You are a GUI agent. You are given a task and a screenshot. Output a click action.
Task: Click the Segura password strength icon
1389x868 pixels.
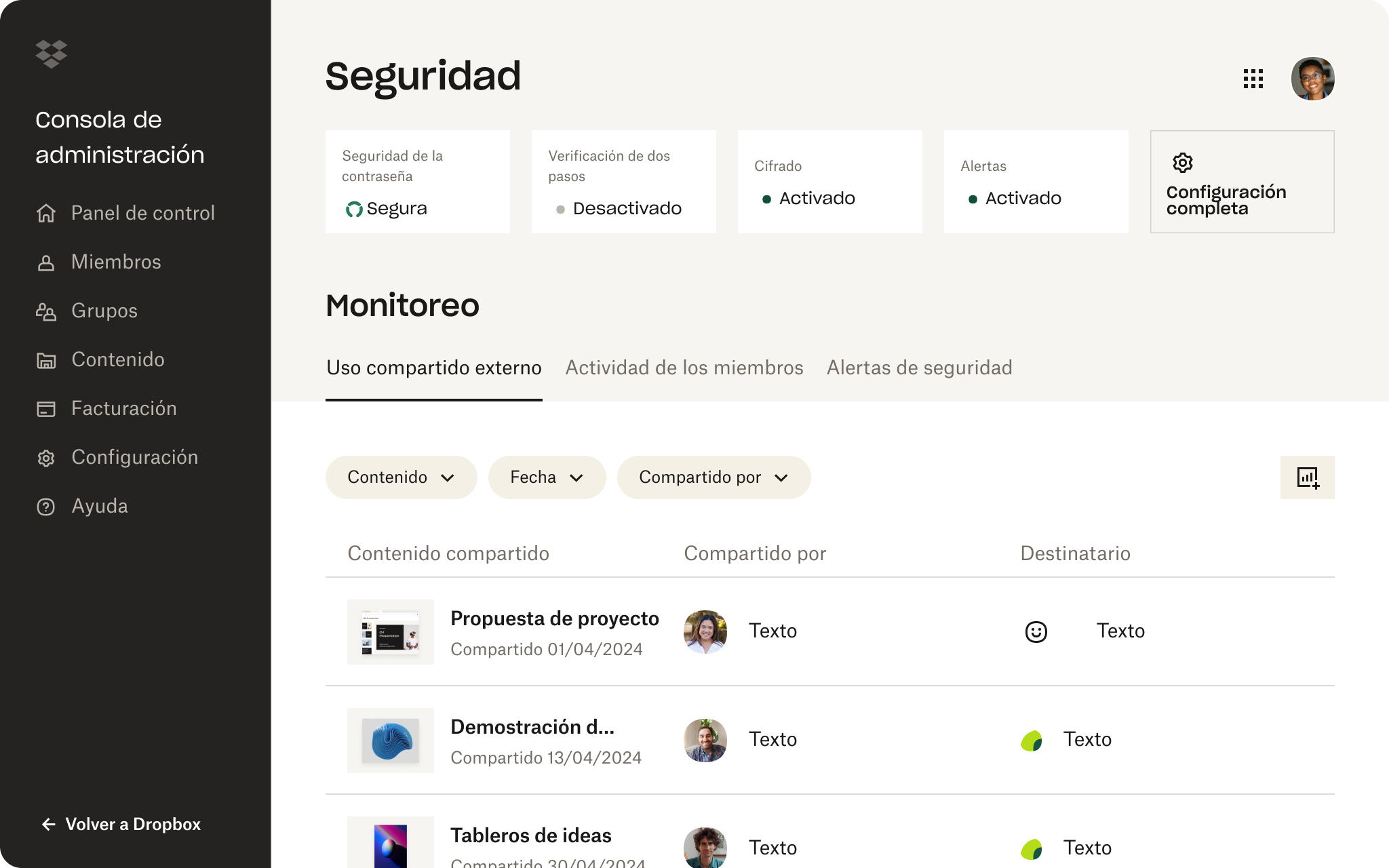coord(354,209)
